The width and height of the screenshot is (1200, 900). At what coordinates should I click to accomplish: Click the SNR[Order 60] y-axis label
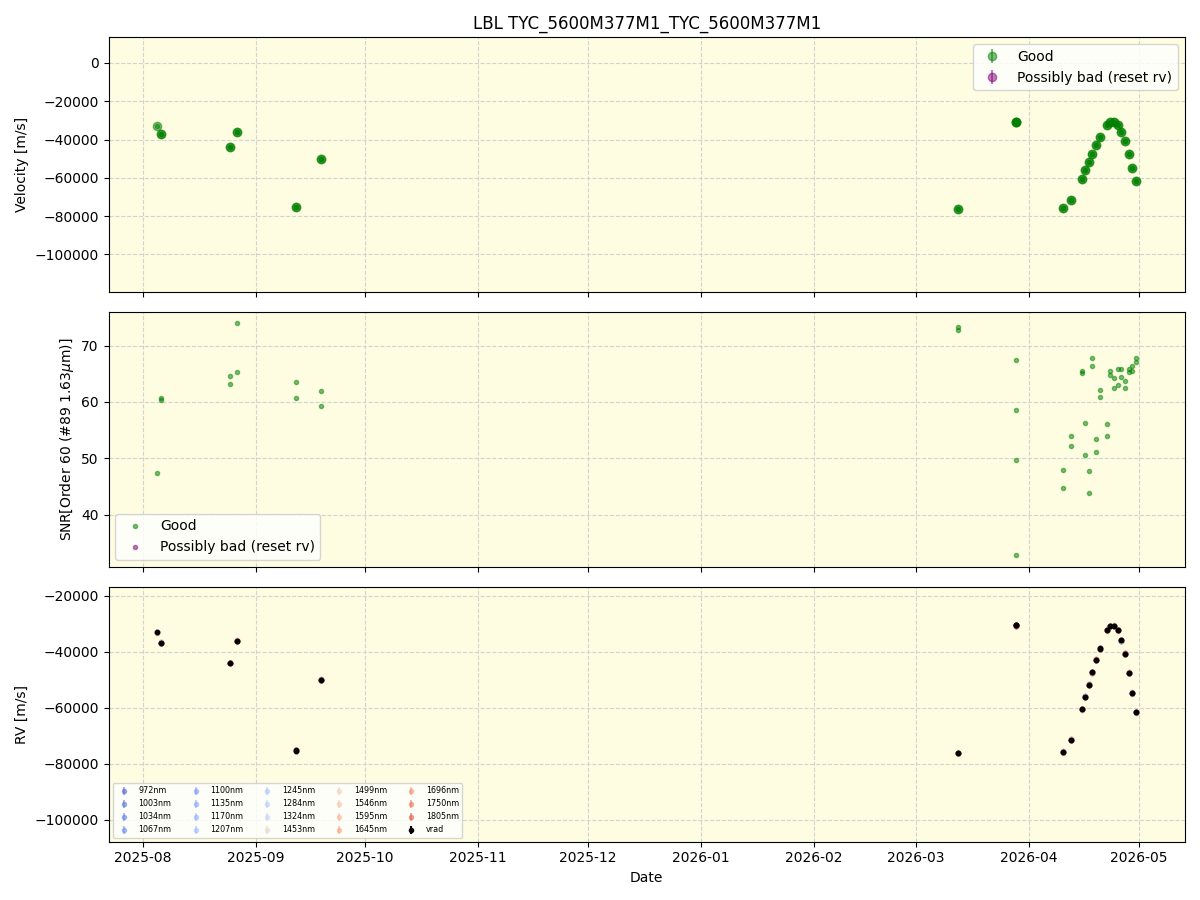(x=66, y=439)
